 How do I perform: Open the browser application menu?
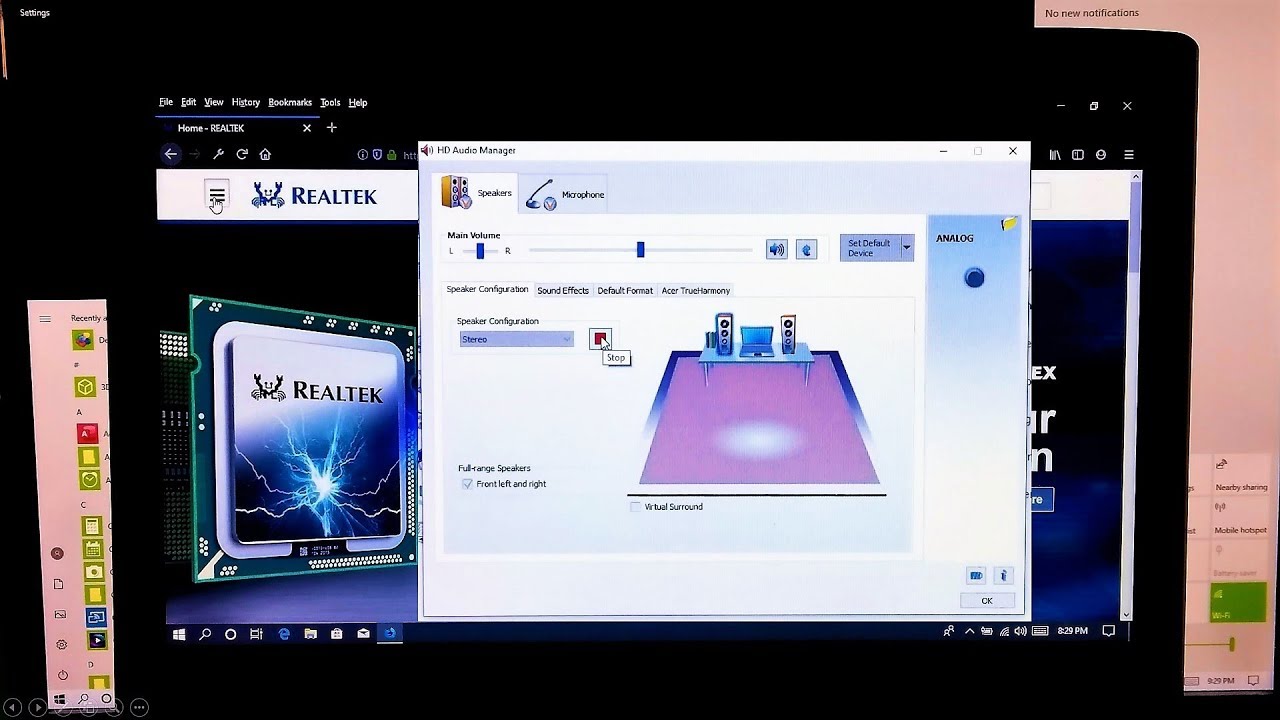(x=1129, y=155)
